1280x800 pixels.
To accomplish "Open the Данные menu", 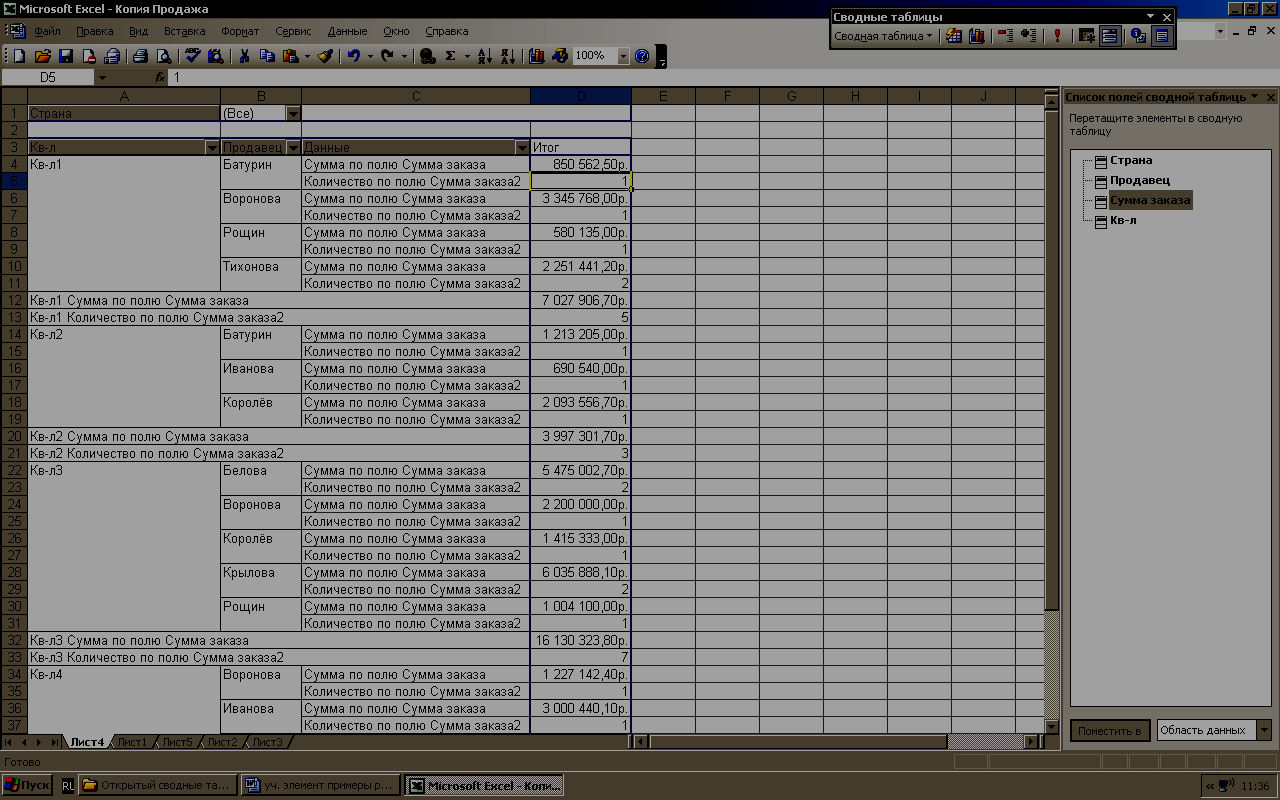I will [x=347, y=31].
